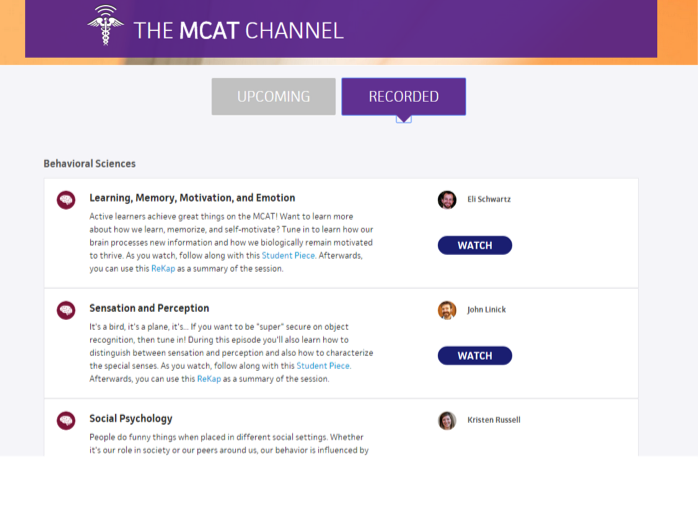698x516 pixels.
Task: Open the ReKap link for Sensation and Perception
Action: (x=209, y=379)
